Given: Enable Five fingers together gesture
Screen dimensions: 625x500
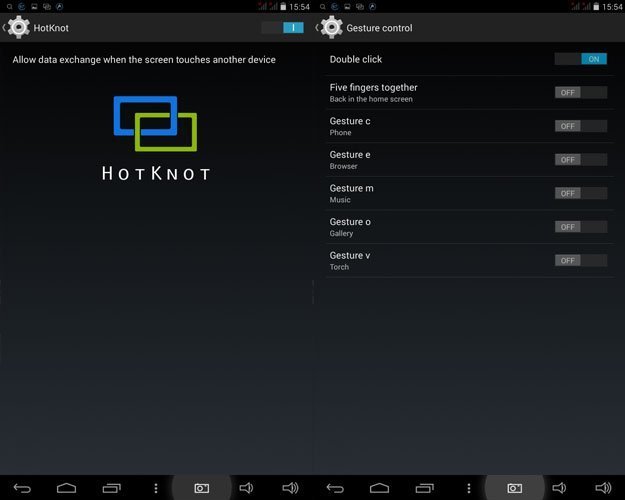Looking at the screenshot, I should point(581,93).
